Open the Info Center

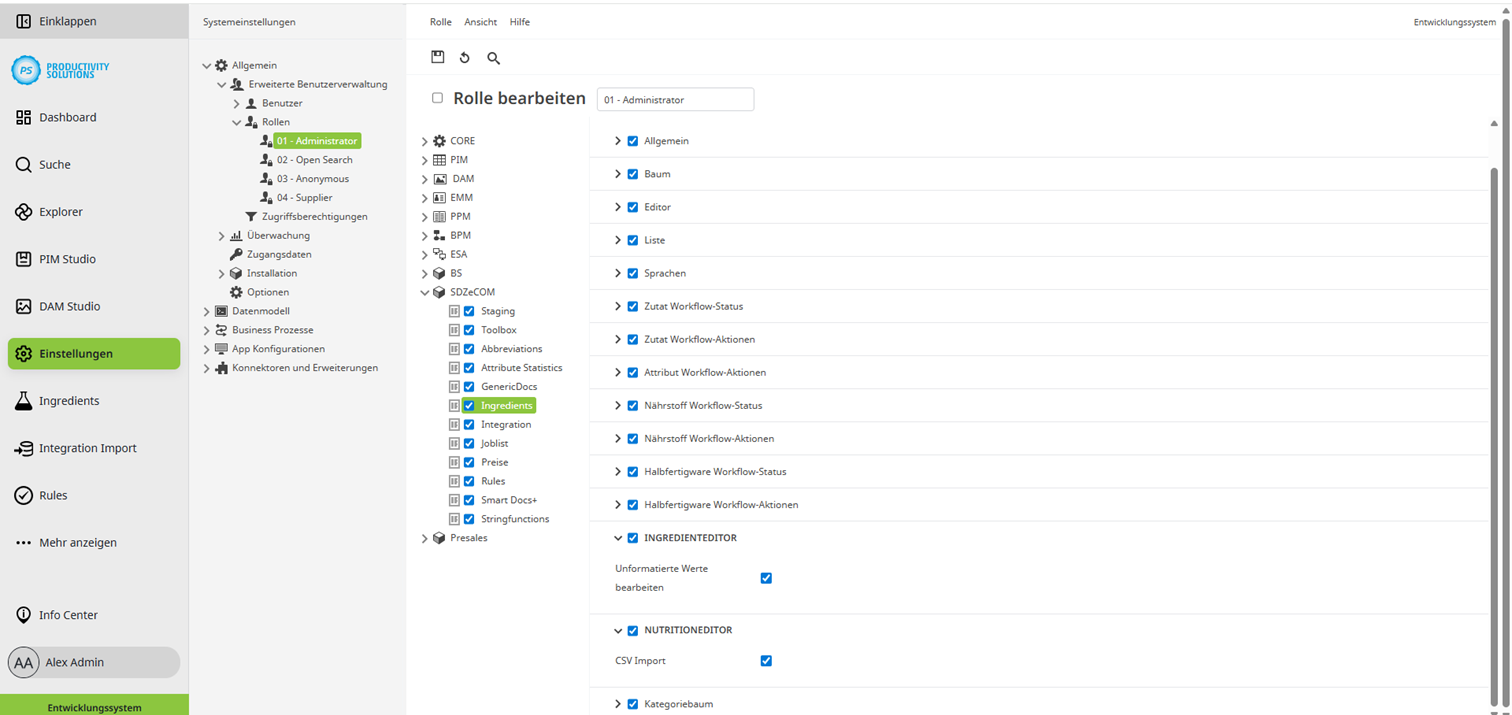click(68, 614)
